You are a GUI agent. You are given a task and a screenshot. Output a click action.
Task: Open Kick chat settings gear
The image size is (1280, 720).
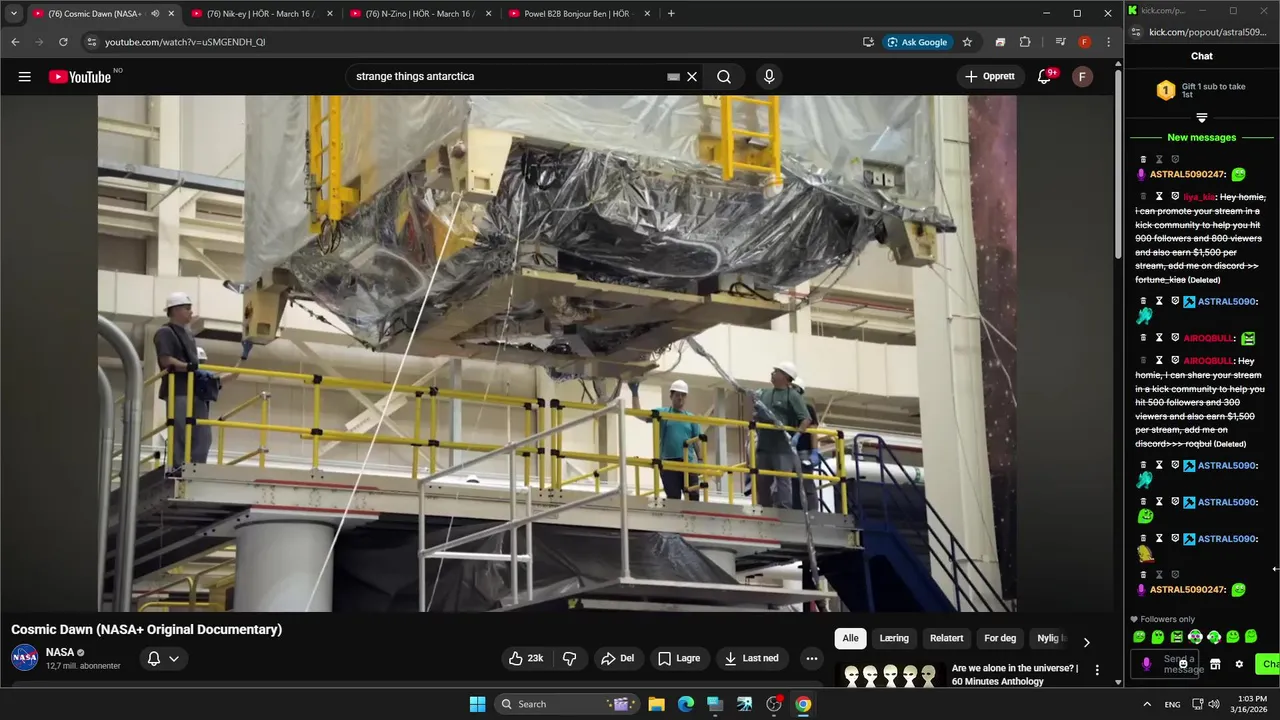pyautogui.click(x=1239, y=664)
